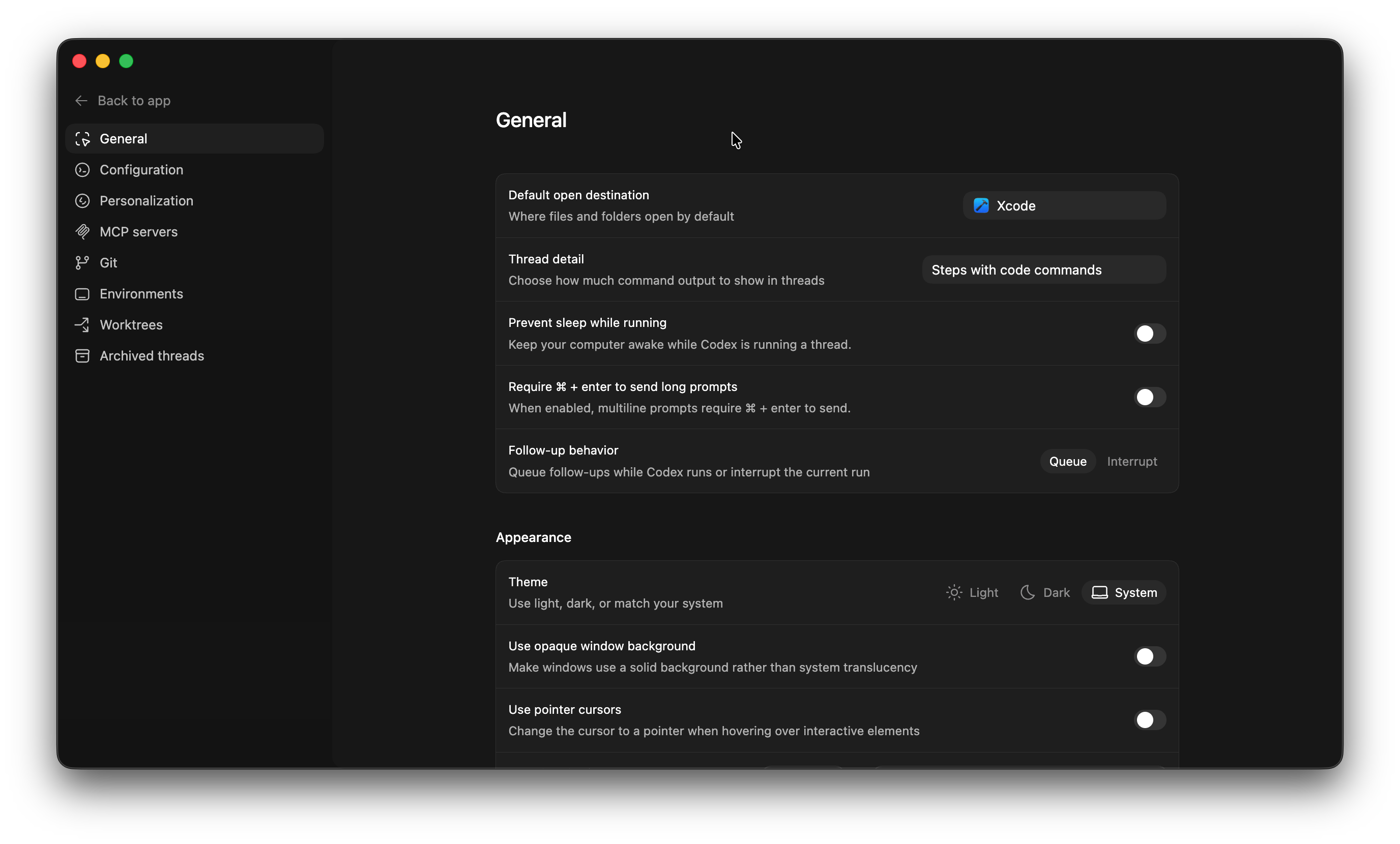Image resolution: width=1400 pixels, height=844 pixels.
Task: Click the Appearance section heading
Action: pos(533,537)
